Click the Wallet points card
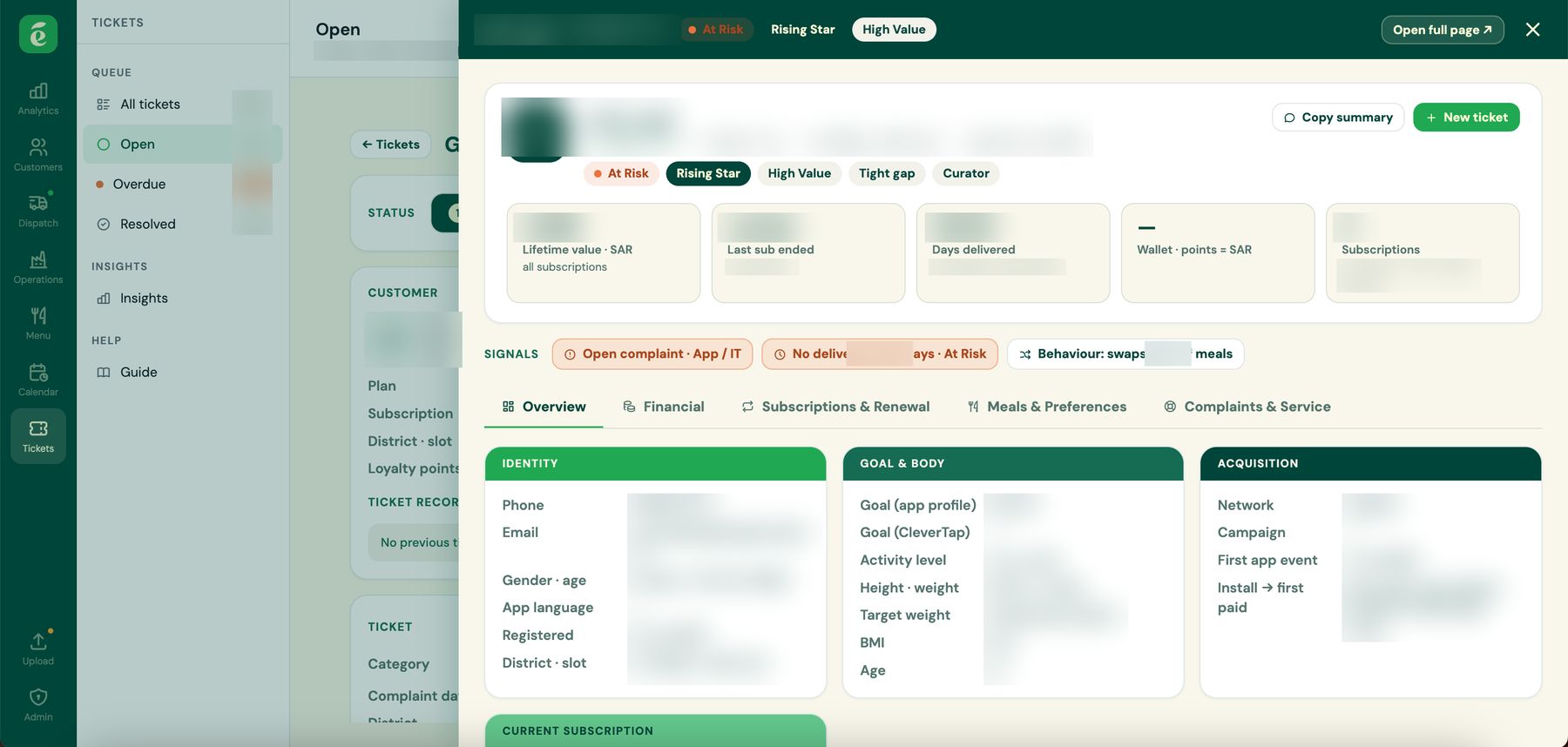 [x=1218, y=253]
